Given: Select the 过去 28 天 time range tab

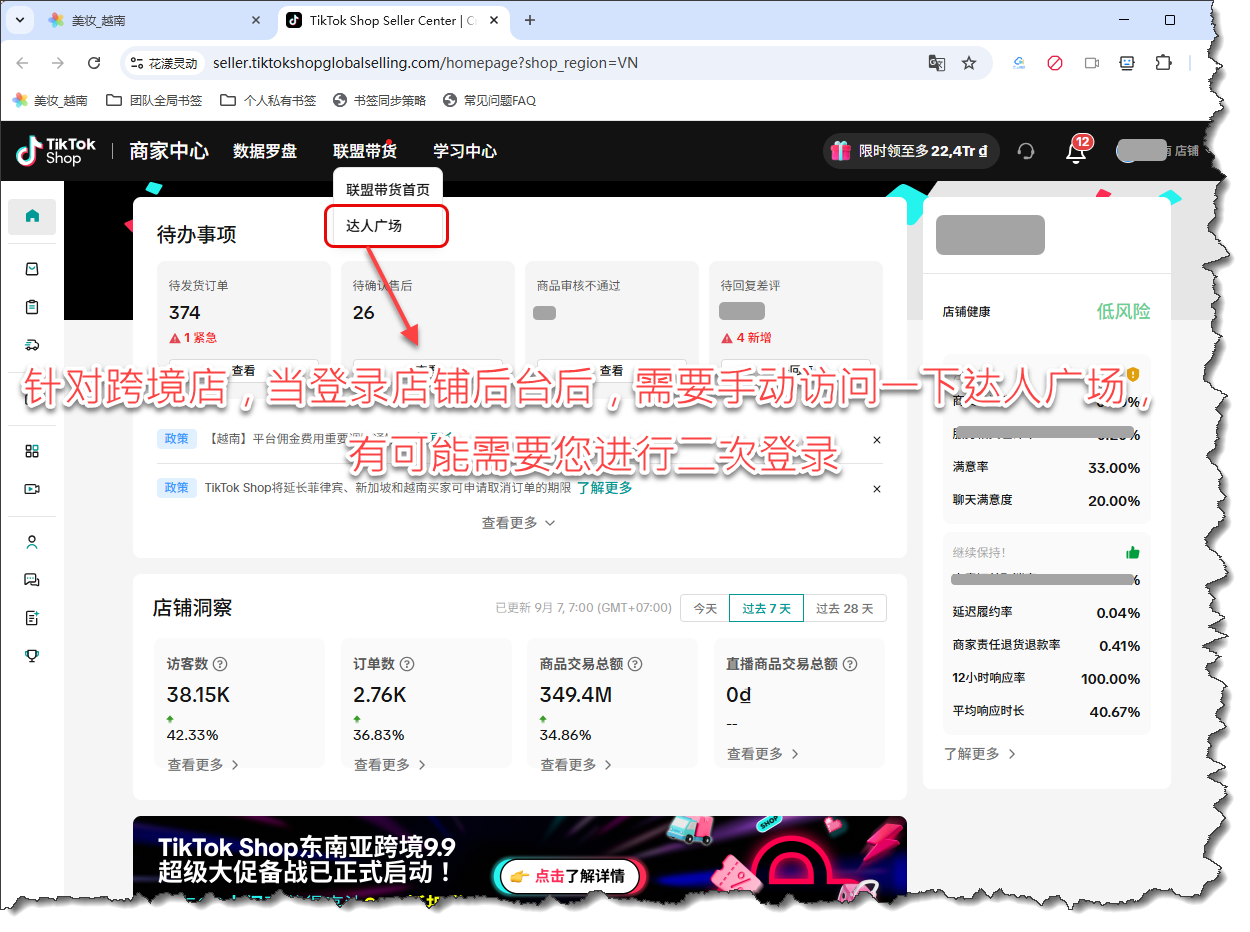Looking at the screenshot, I should [x=845, y=608].
